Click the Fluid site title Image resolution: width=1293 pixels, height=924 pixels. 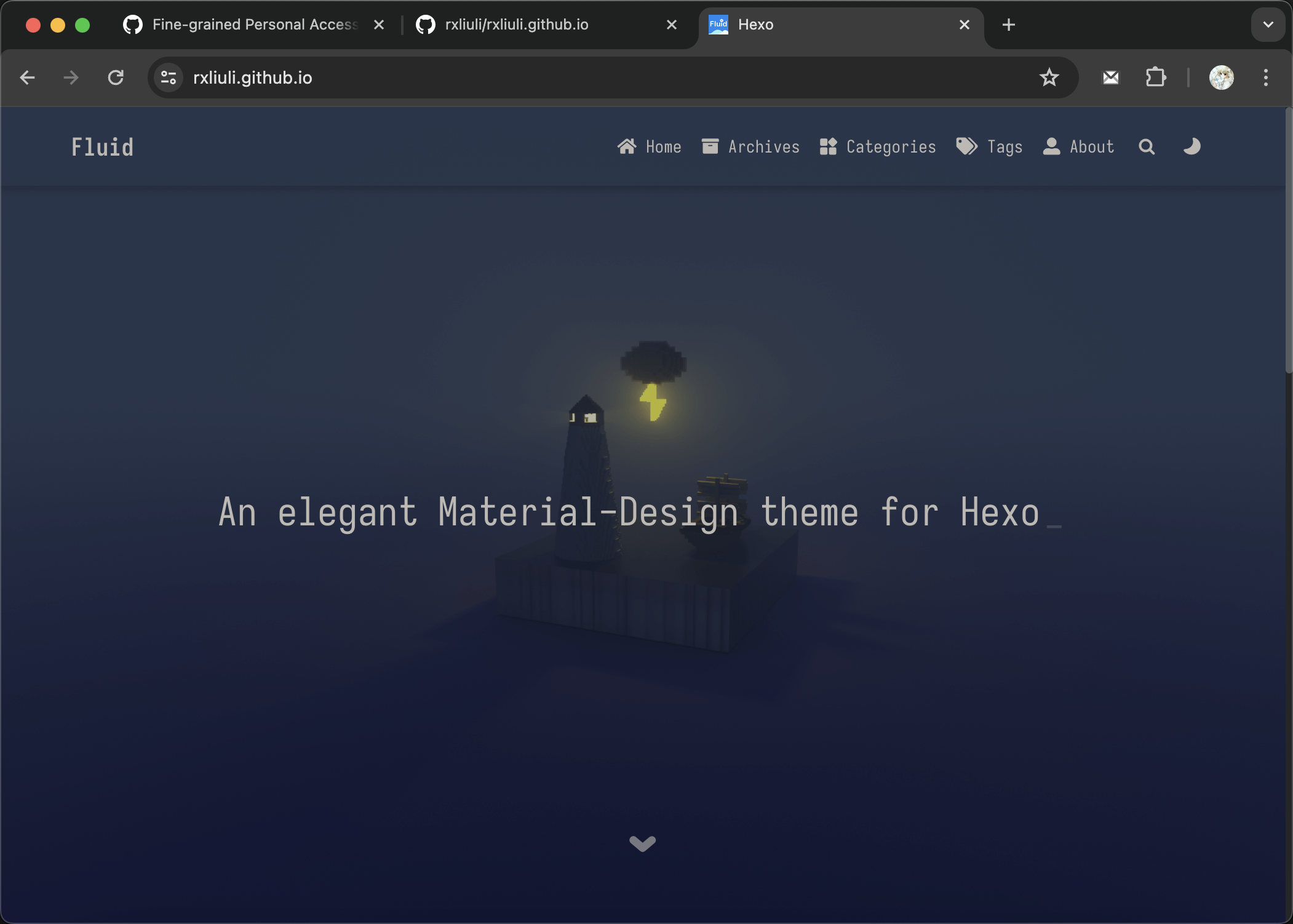point(102,148)
